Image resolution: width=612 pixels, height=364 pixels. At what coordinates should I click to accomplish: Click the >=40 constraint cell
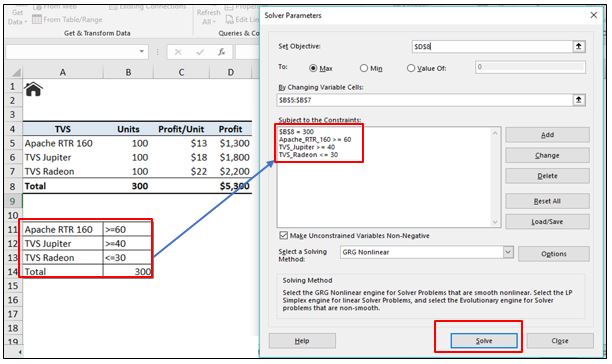pyautogui.click(x=127, y=243)
